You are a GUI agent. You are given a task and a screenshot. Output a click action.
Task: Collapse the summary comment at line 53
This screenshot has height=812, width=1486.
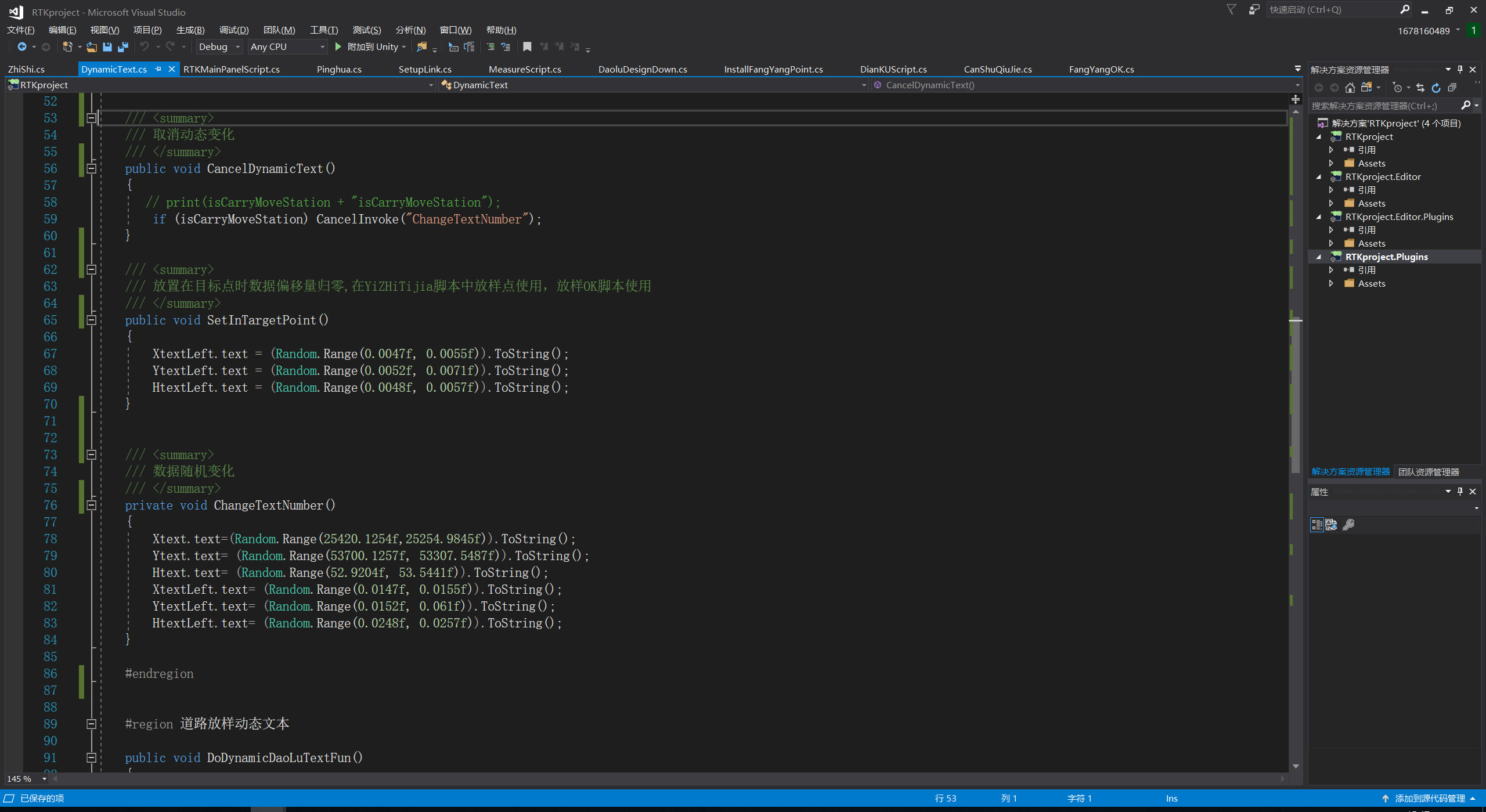pyautogui.click(x=91, y=118)
